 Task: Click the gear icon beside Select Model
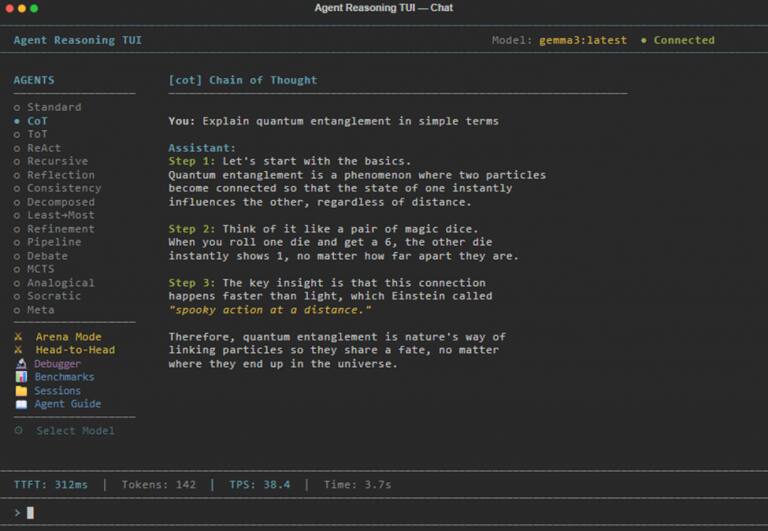(x=19, y=431)
